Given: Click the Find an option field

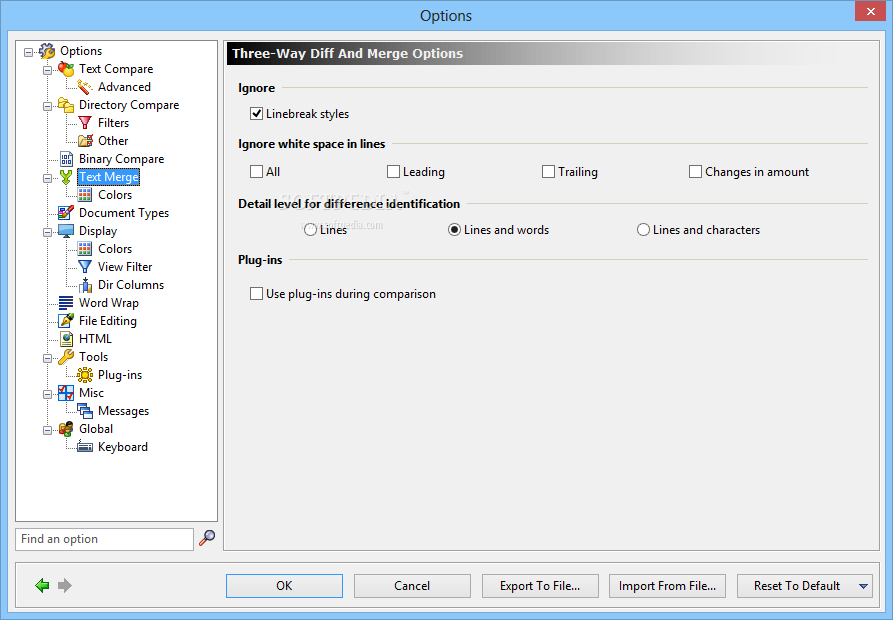Looking at the screenshot, I should 104,539.
